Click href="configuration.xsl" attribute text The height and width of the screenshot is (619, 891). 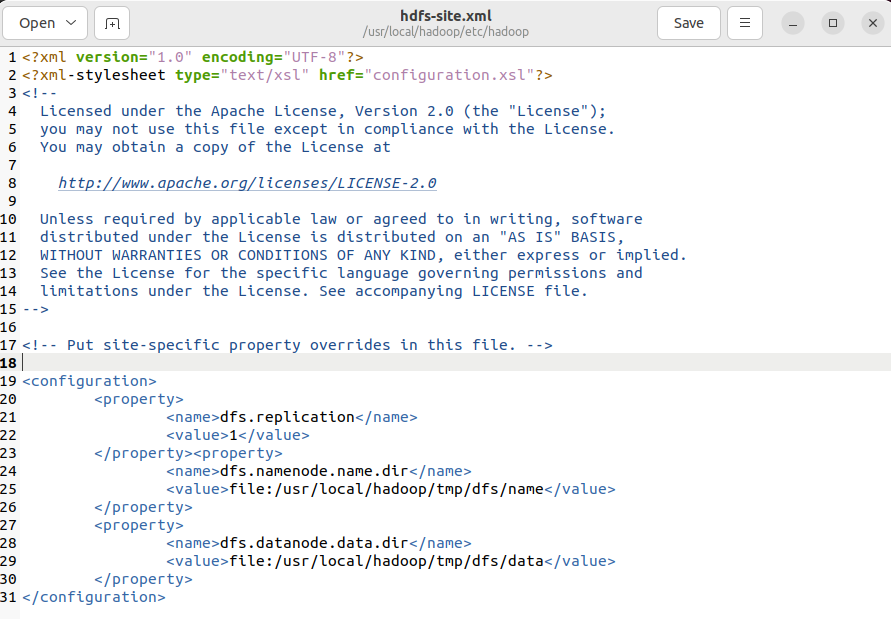[427, 75]
